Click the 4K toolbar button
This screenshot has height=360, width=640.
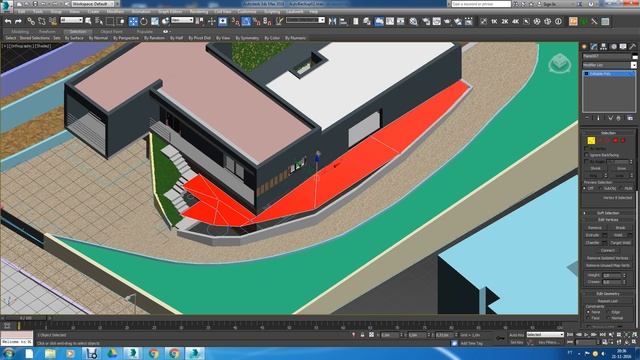coord(516,21)
